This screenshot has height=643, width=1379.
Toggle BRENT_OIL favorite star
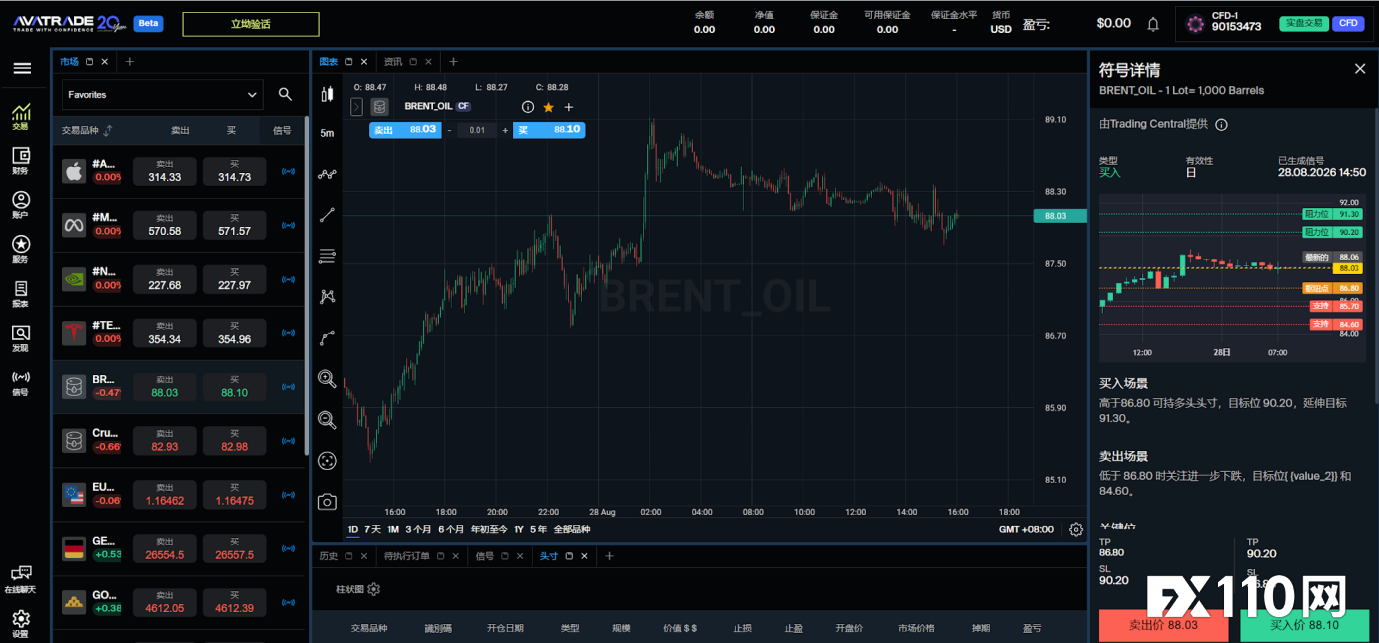[548, 107]
